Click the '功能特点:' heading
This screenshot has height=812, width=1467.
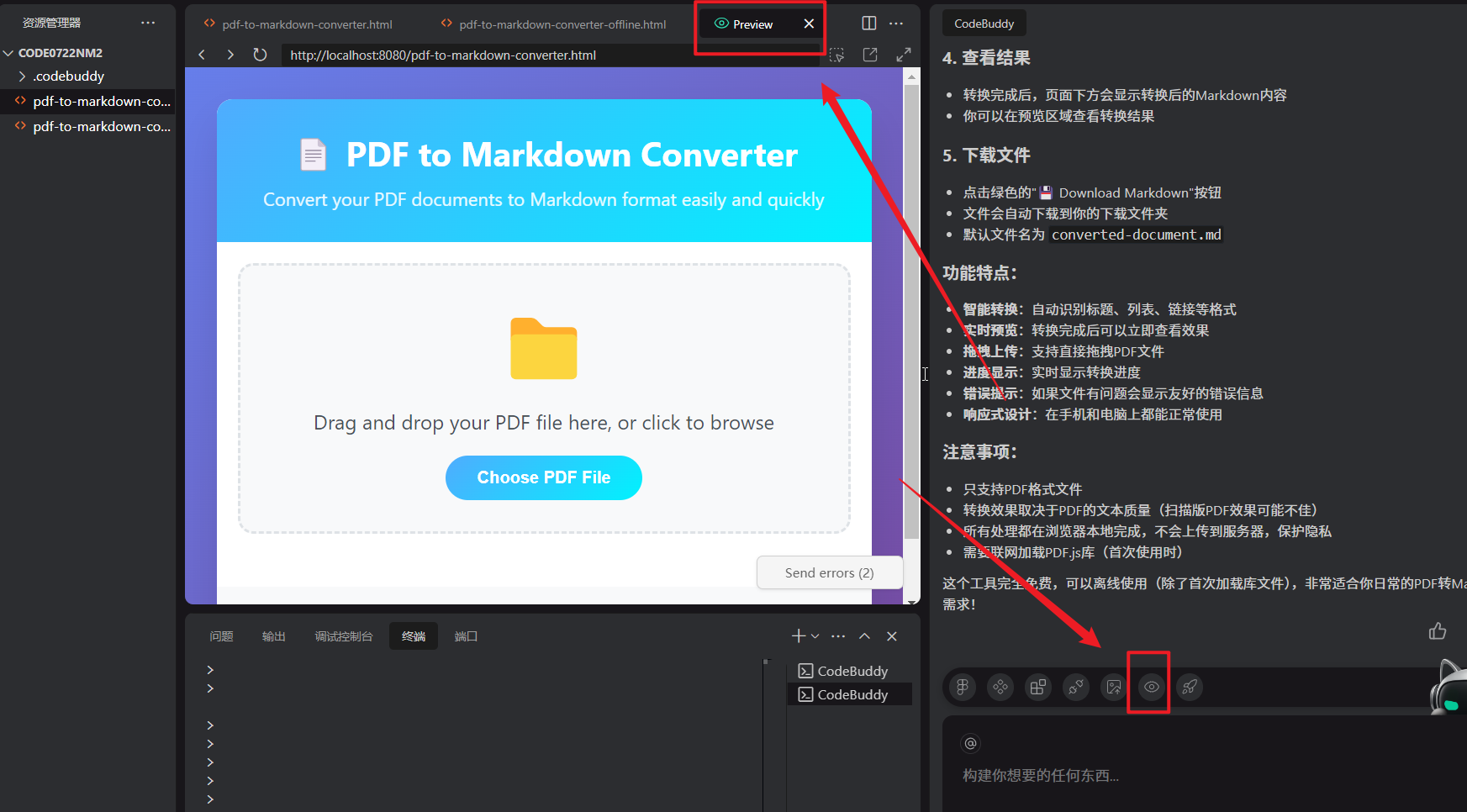979,273
